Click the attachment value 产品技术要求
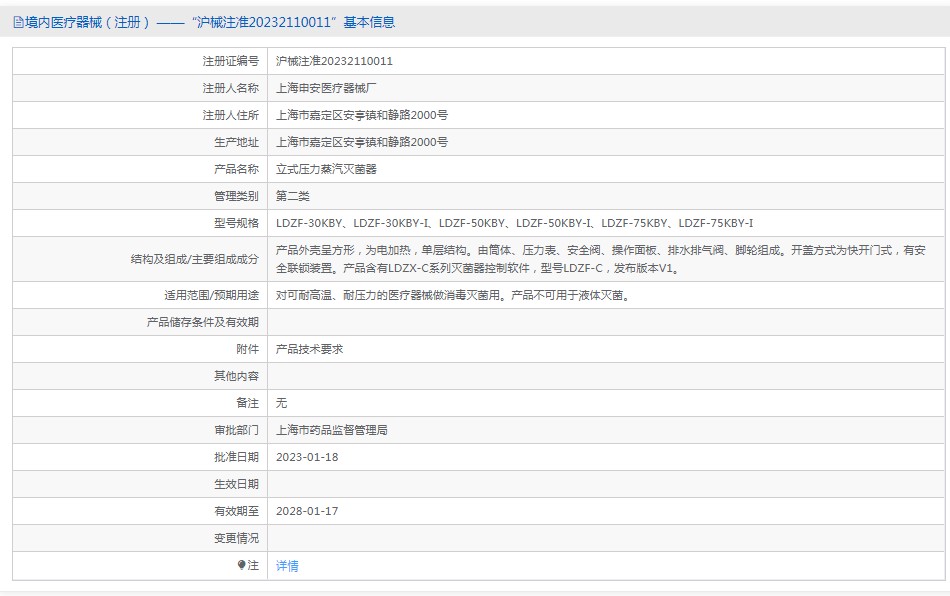Image resolution: width=950 pixels, height=596 pixels. 309,349
